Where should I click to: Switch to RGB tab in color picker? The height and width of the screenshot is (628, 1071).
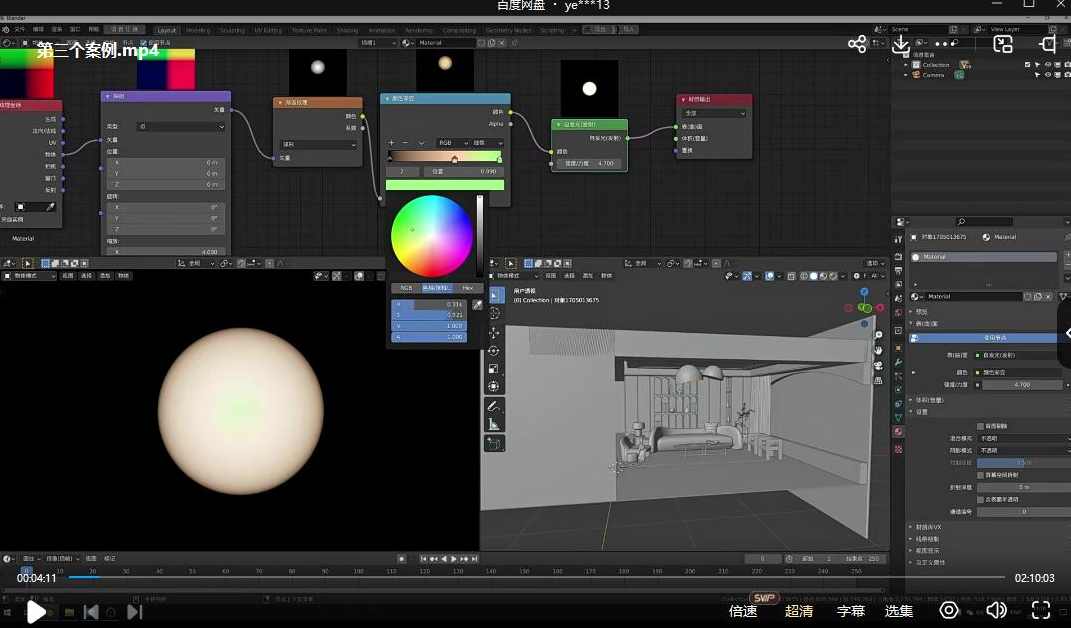tap(406, 288)
